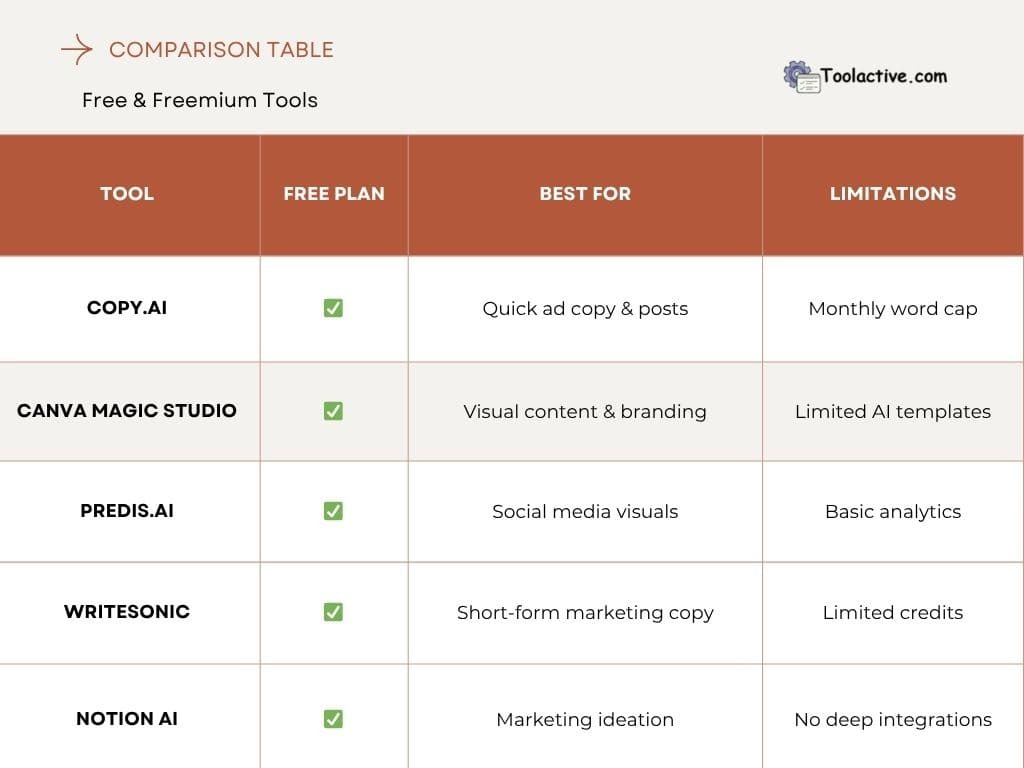Click the card icon under the Toolactive gear
This screenshot has height=768, width=1024.
(x=808, y=83)
